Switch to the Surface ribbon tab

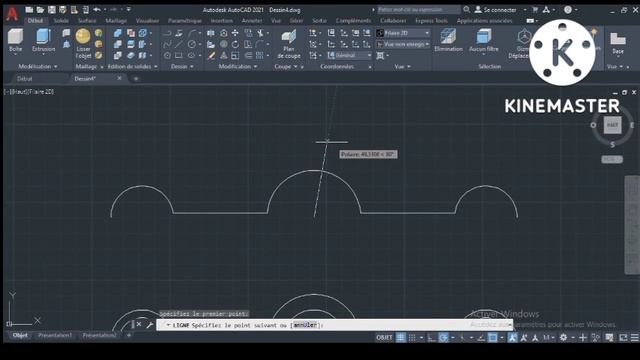click(87, 21)
